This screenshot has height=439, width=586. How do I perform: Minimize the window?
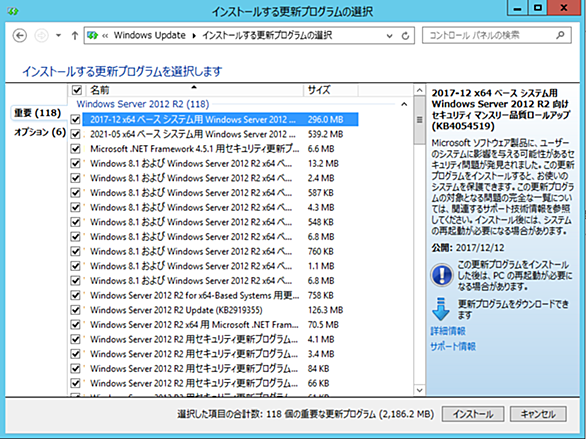pyautogui.click(x=518, y=8)
